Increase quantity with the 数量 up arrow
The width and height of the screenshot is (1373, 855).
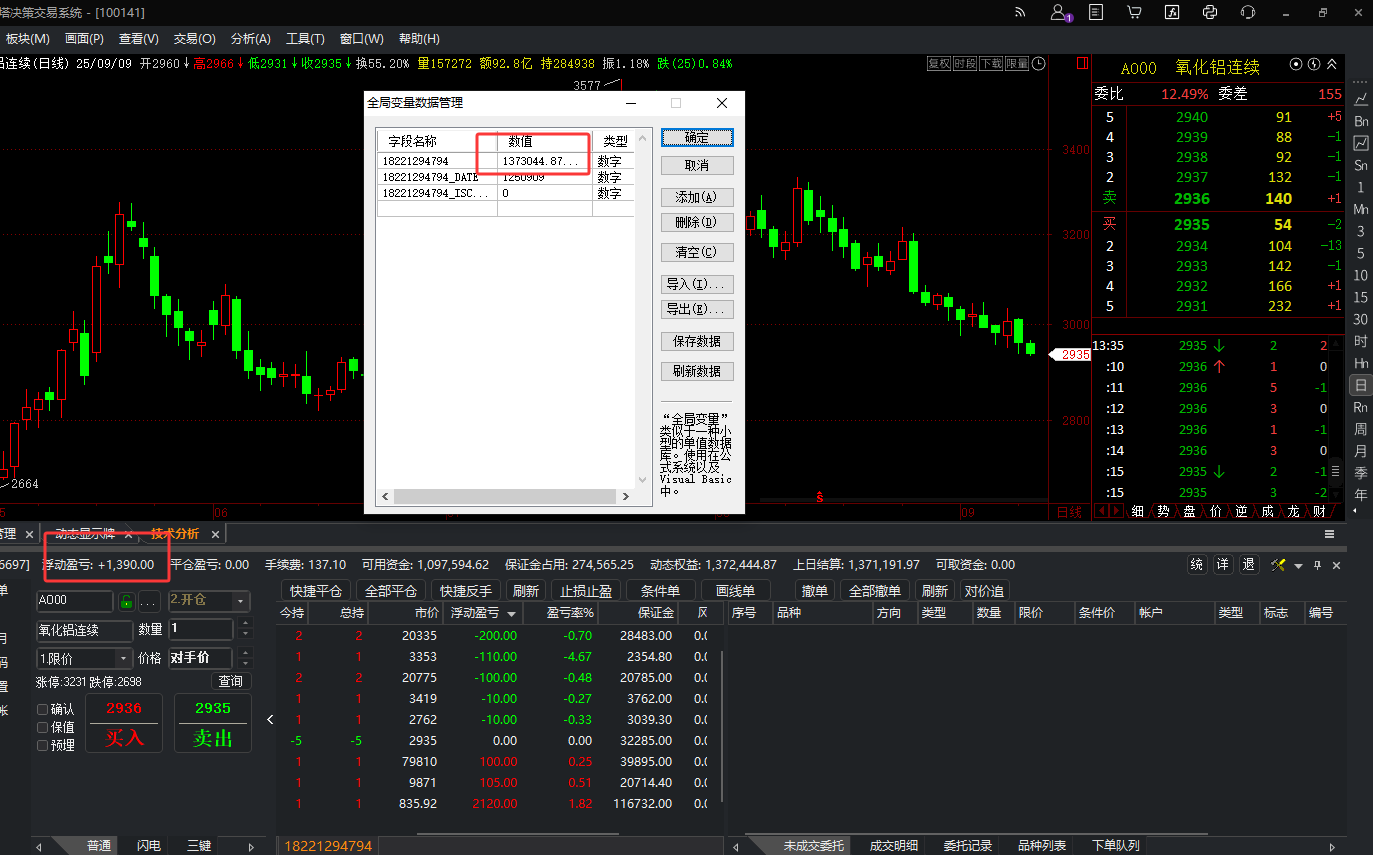(243, 624)
